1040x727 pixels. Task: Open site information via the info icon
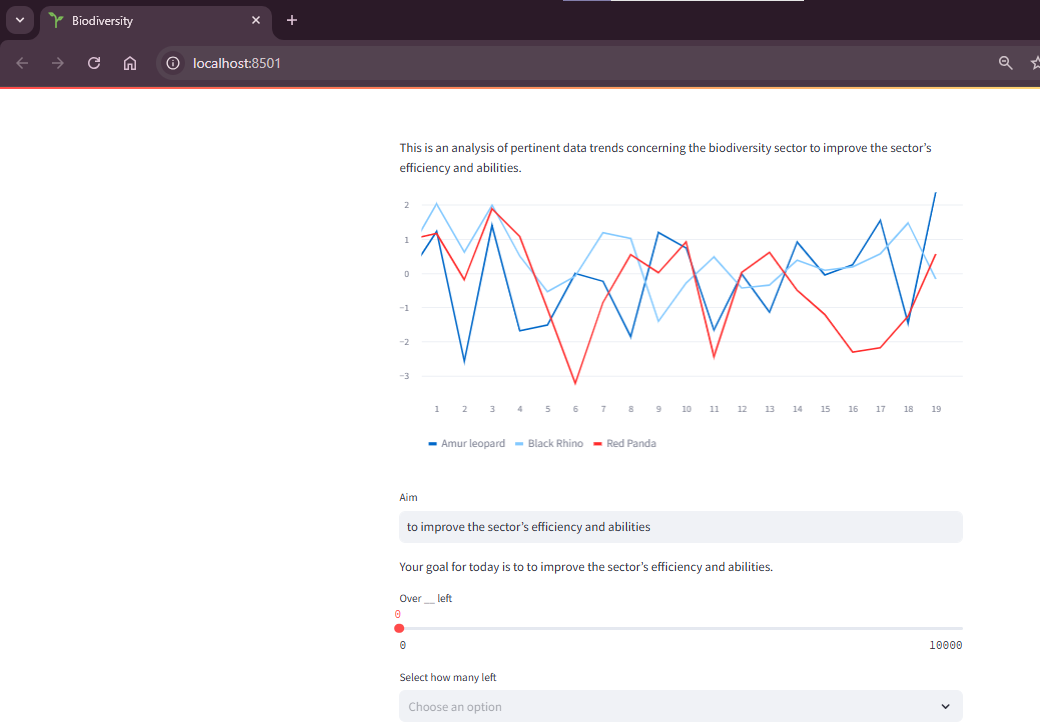(x=173, y=63)
